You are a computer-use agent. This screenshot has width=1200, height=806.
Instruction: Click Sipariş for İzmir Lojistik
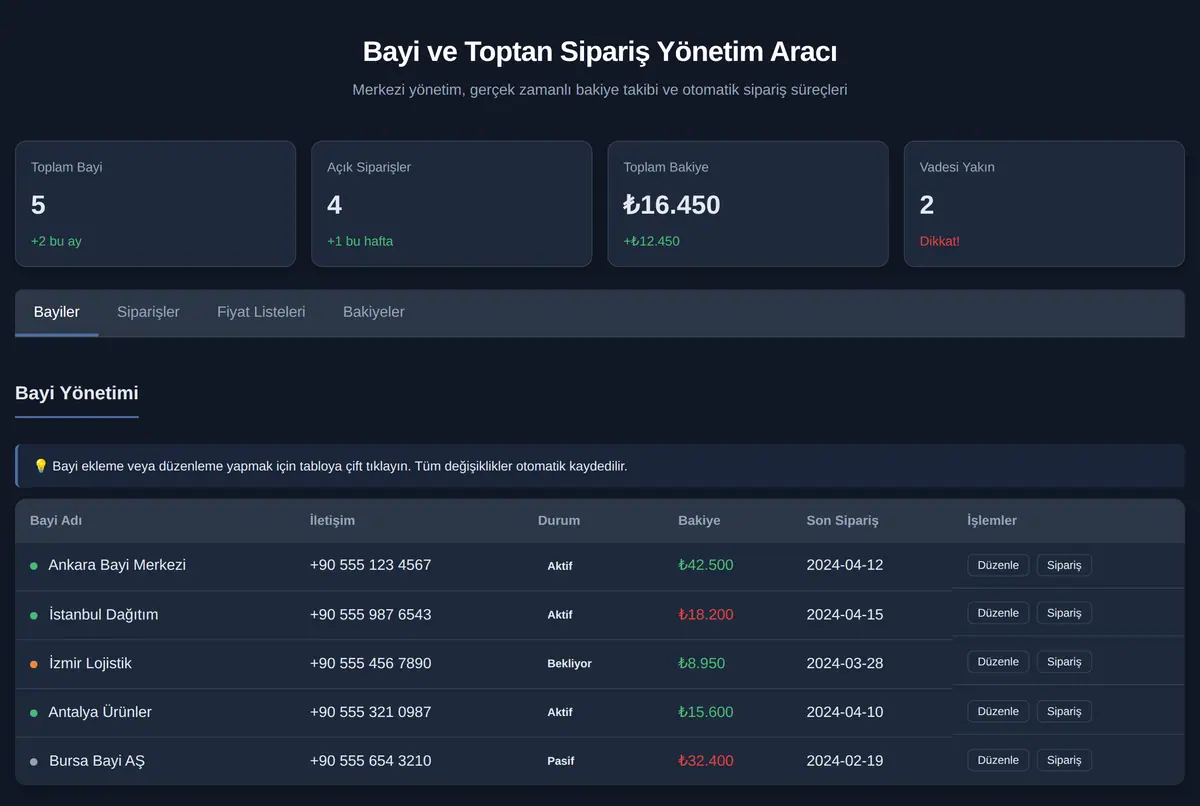tap(1064, 662)
